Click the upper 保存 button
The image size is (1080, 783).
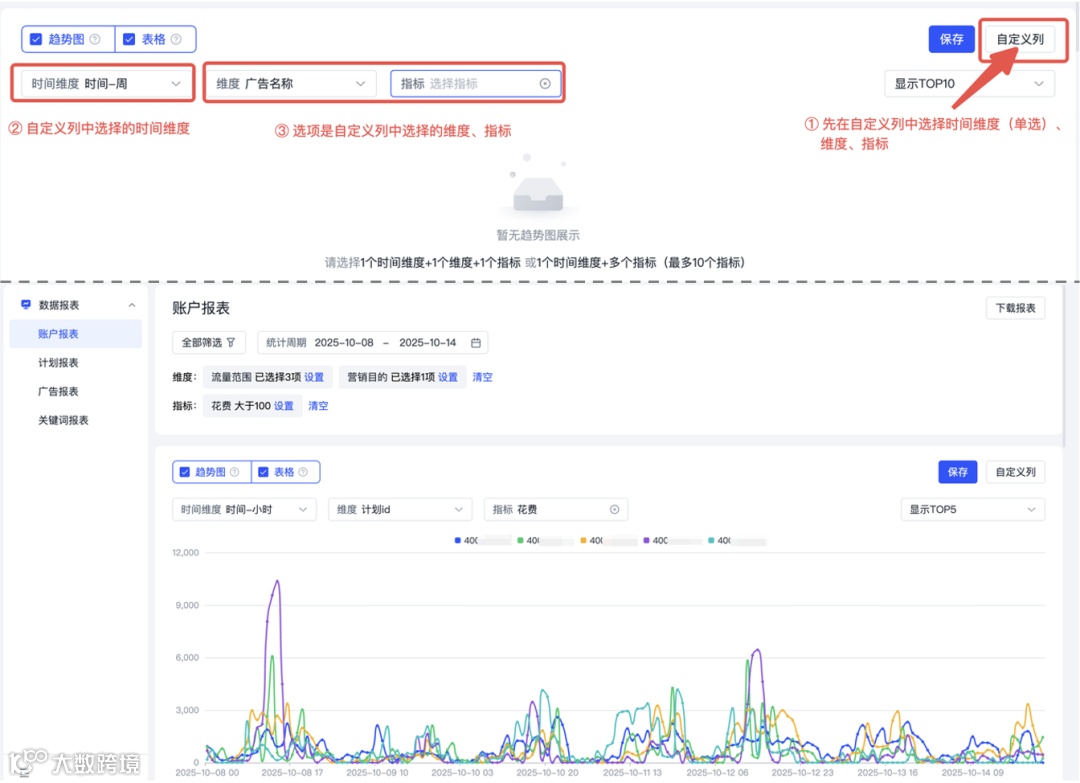click(951, 39)
